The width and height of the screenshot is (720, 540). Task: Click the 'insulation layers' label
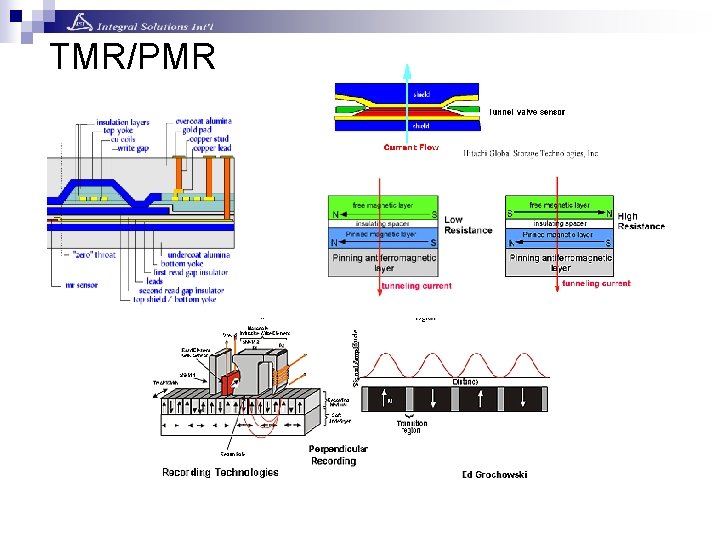(x=123, y=122)
